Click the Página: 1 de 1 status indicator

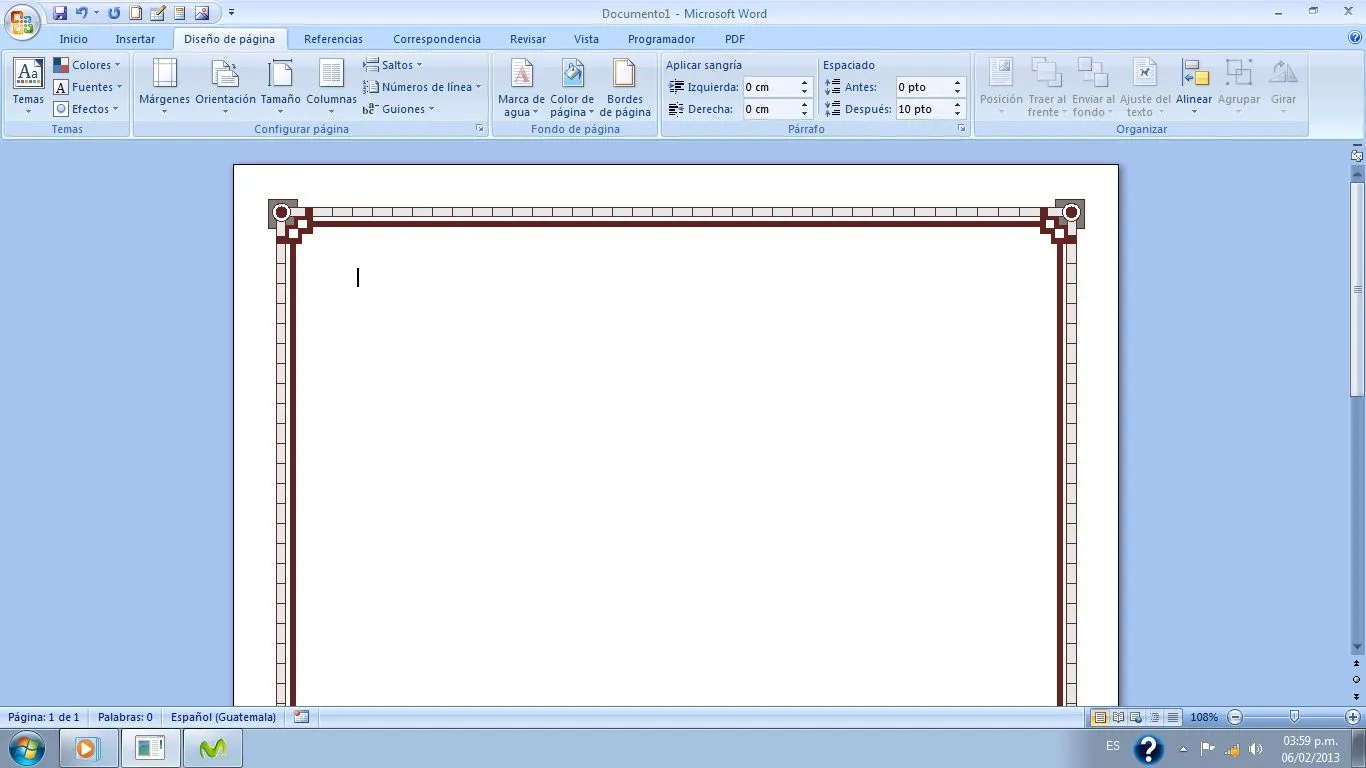tap(44, 717)
